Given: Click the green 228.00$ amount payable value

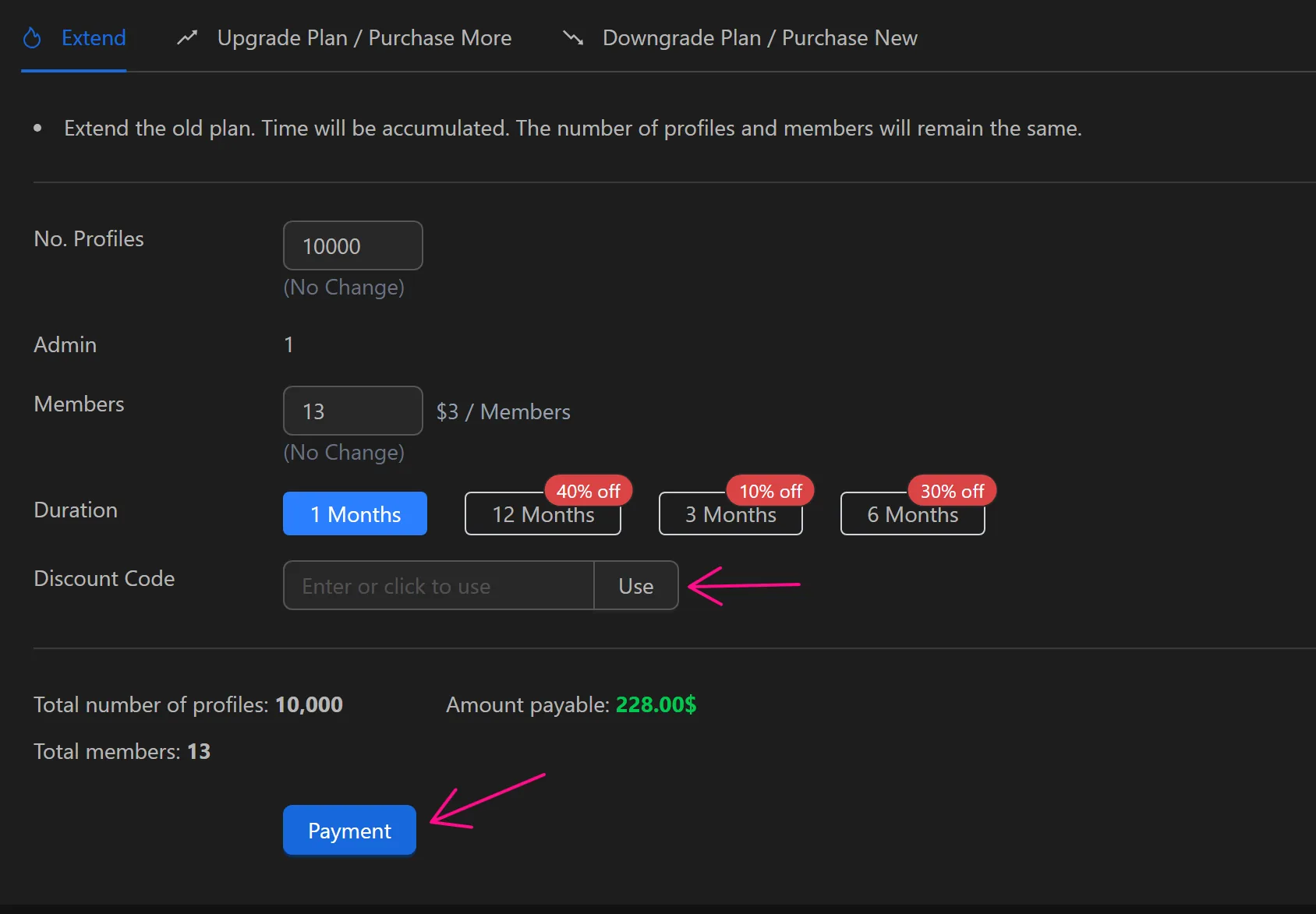Looking at the screenshot, I should pyautogui.click(x=655, y=704).
